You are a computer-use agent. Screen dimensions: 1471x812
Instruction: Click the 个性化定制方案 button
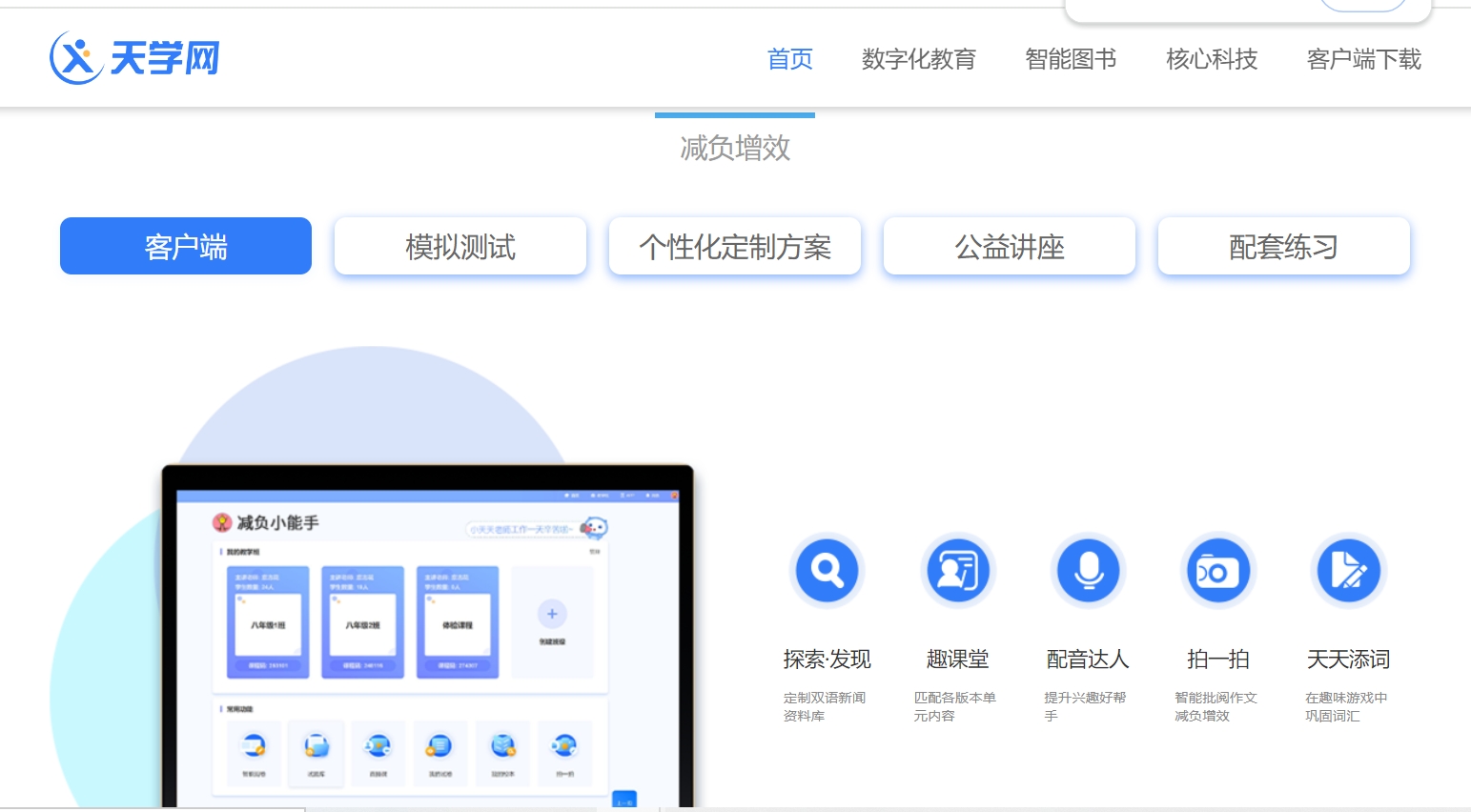click(x=734, y=246)
